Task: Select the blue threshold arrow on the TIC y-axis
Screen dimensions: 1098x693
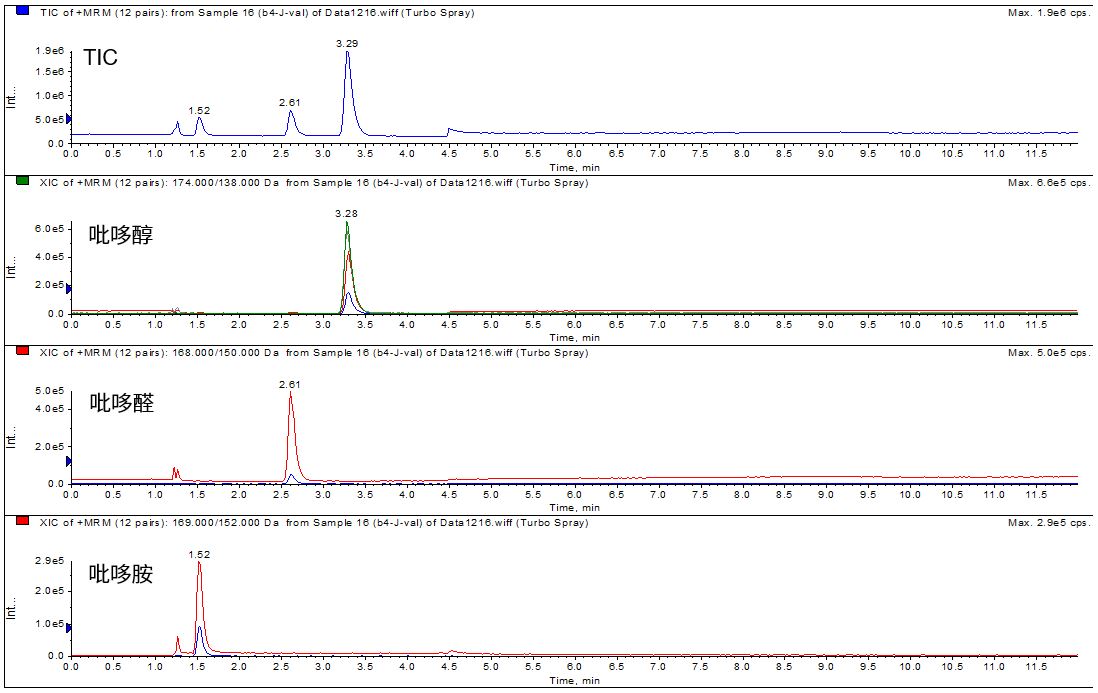Action: tap(69, 120)
